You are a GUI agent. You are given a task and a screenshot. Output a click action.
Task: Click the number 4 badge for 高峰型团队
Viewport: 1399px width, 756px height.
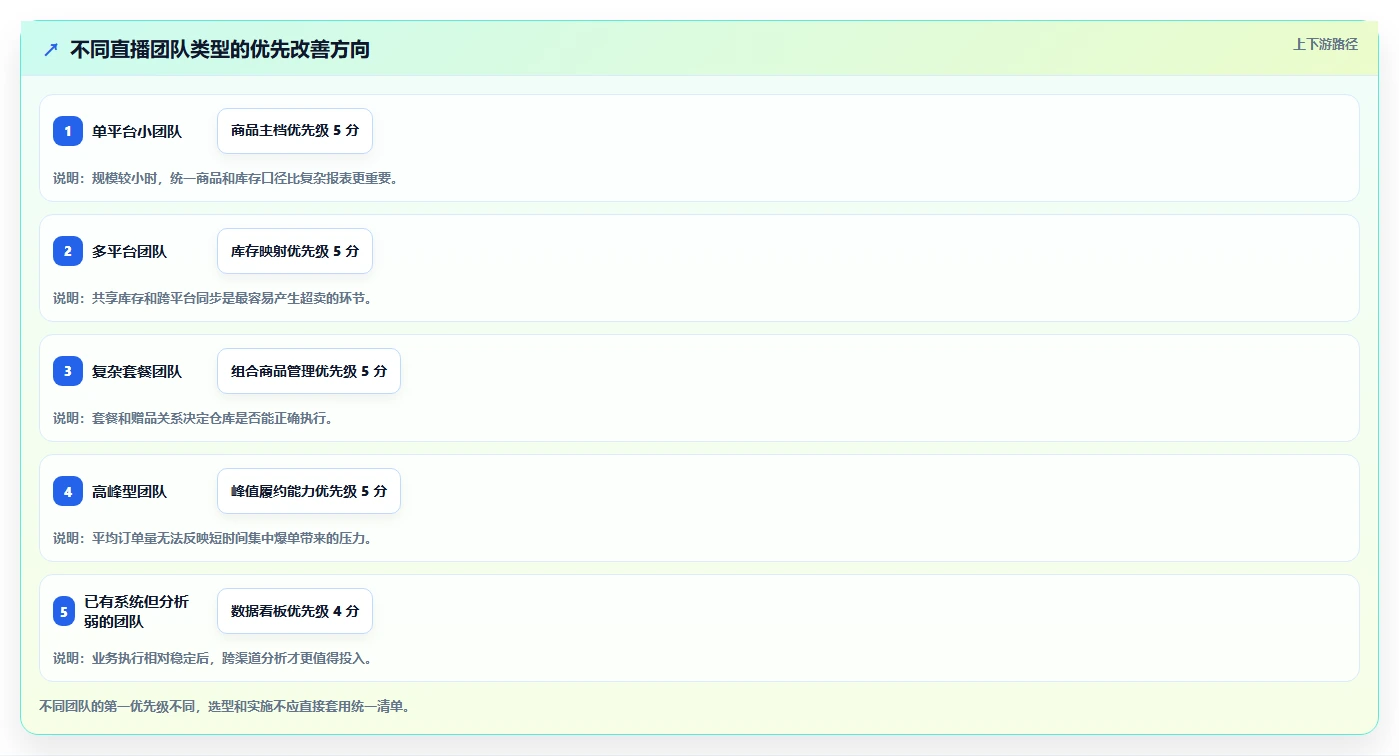tap(68, 491)
